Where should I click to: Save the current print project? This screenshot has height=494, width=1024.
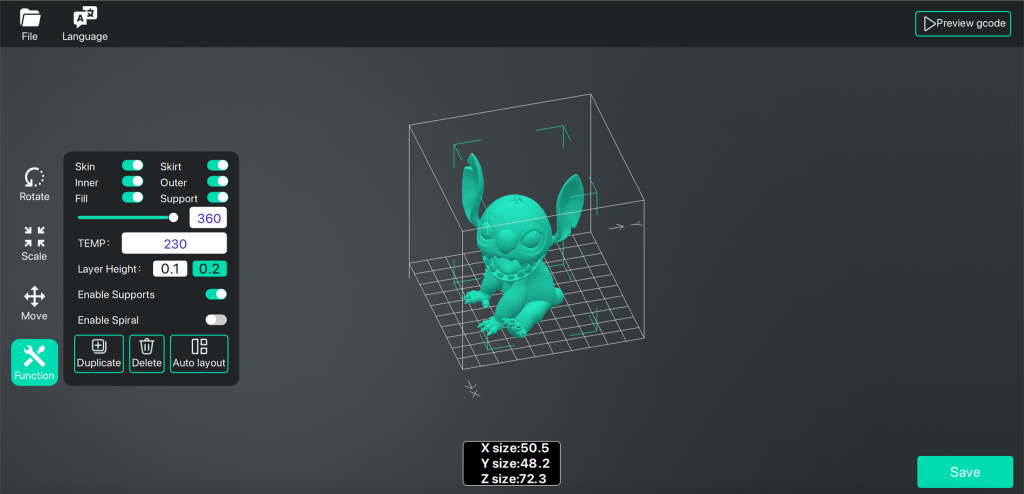965,472
